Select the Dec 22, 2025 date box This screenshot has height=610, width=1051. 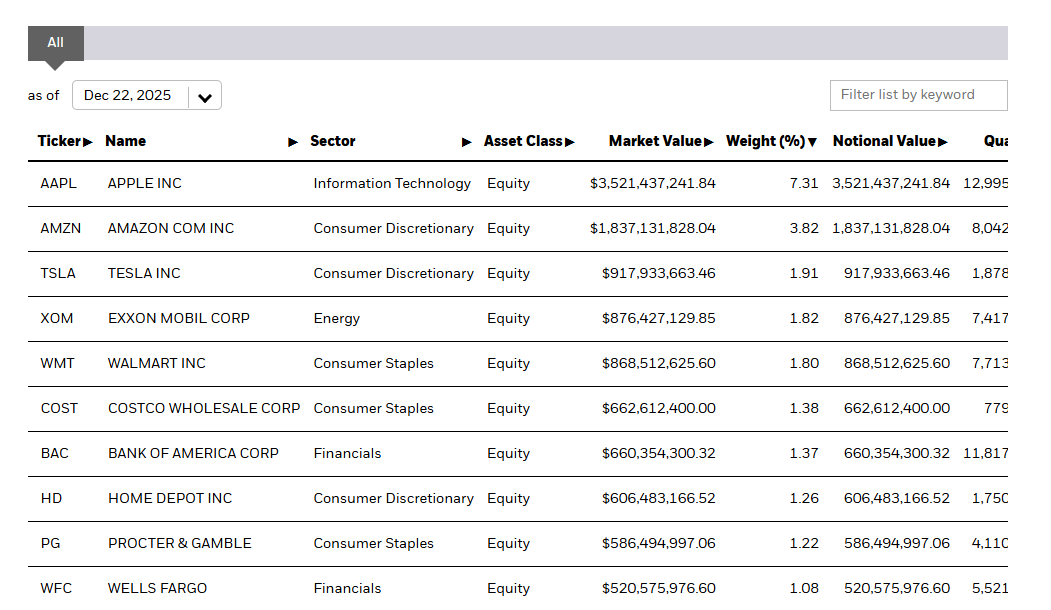point(128,96)
